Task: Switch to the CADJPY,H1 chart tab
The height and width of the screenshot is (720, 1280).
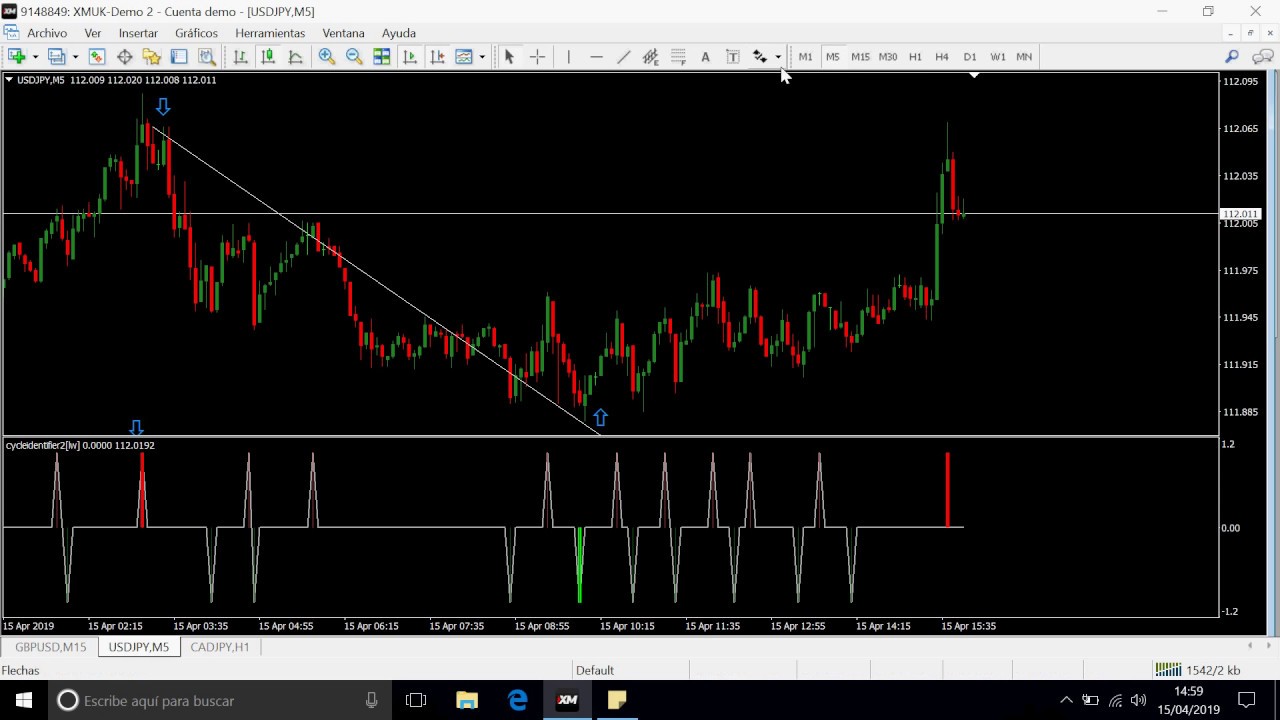Action: click(x=220, y=647)
